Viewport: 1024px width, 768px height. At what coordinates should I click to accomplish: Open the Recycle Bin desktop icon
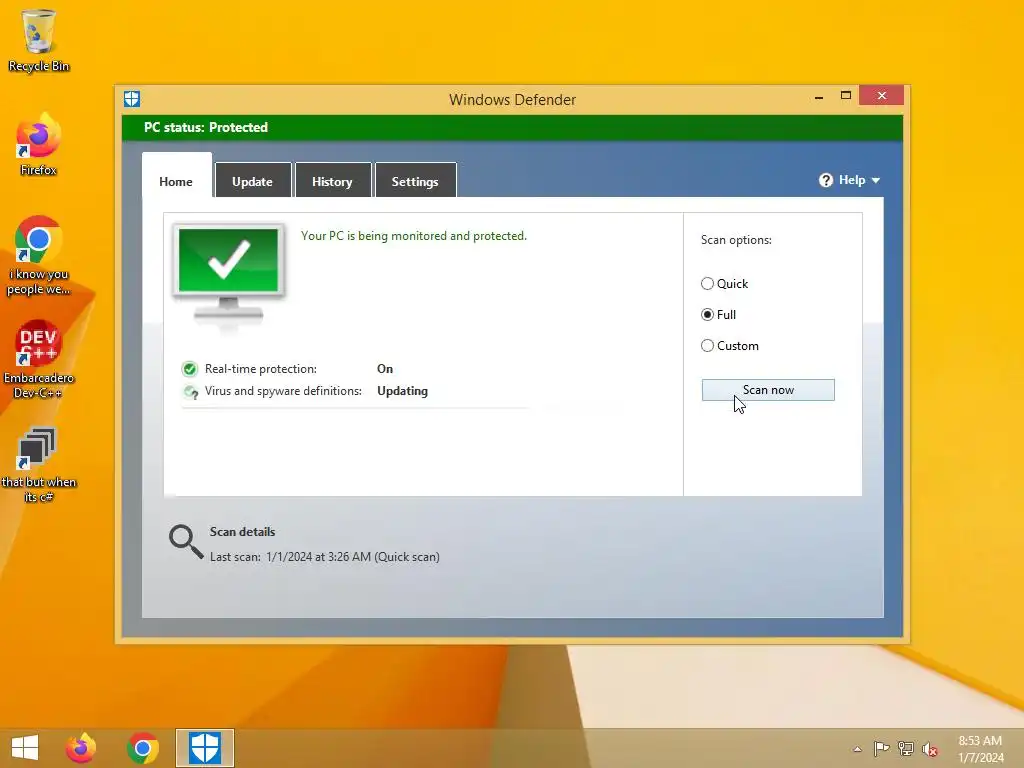(x=39, y=40)
